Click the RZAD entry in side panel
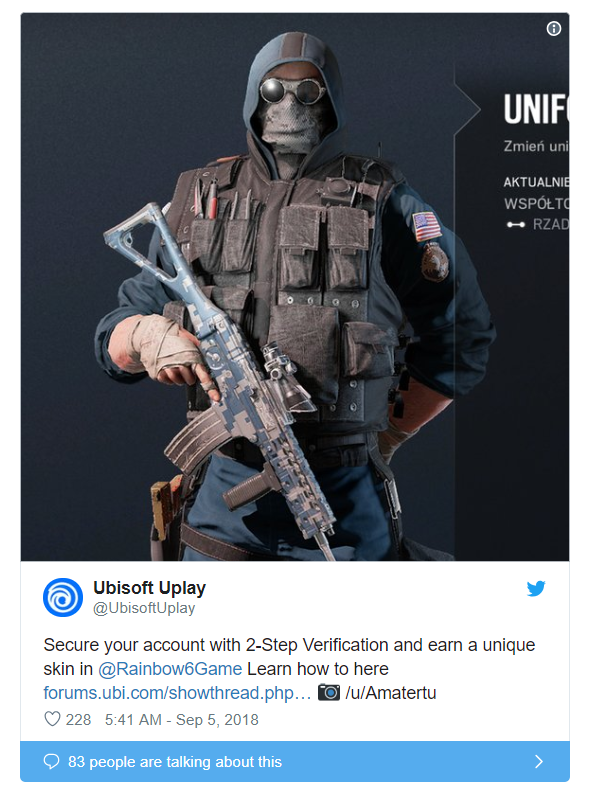 pos(550,224)
